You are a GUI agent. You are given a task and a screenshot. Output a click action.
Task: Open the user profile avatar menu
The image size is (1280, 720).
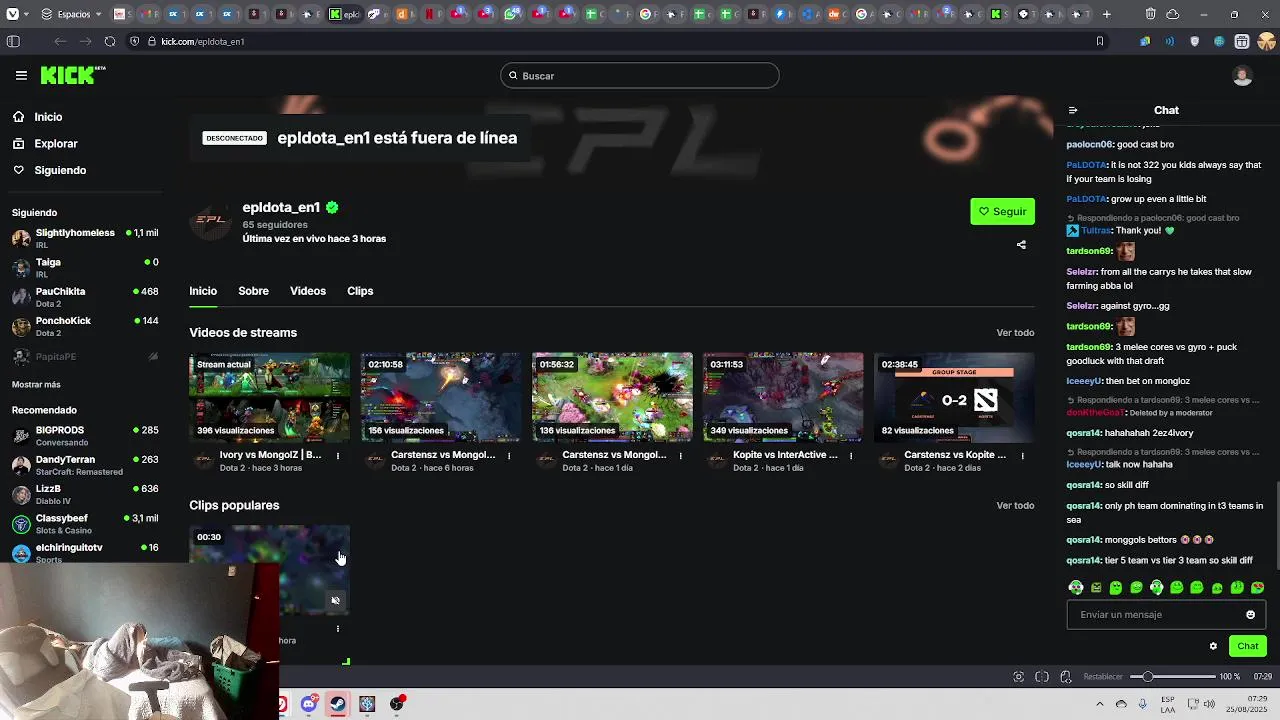[x=1242, y=76]
